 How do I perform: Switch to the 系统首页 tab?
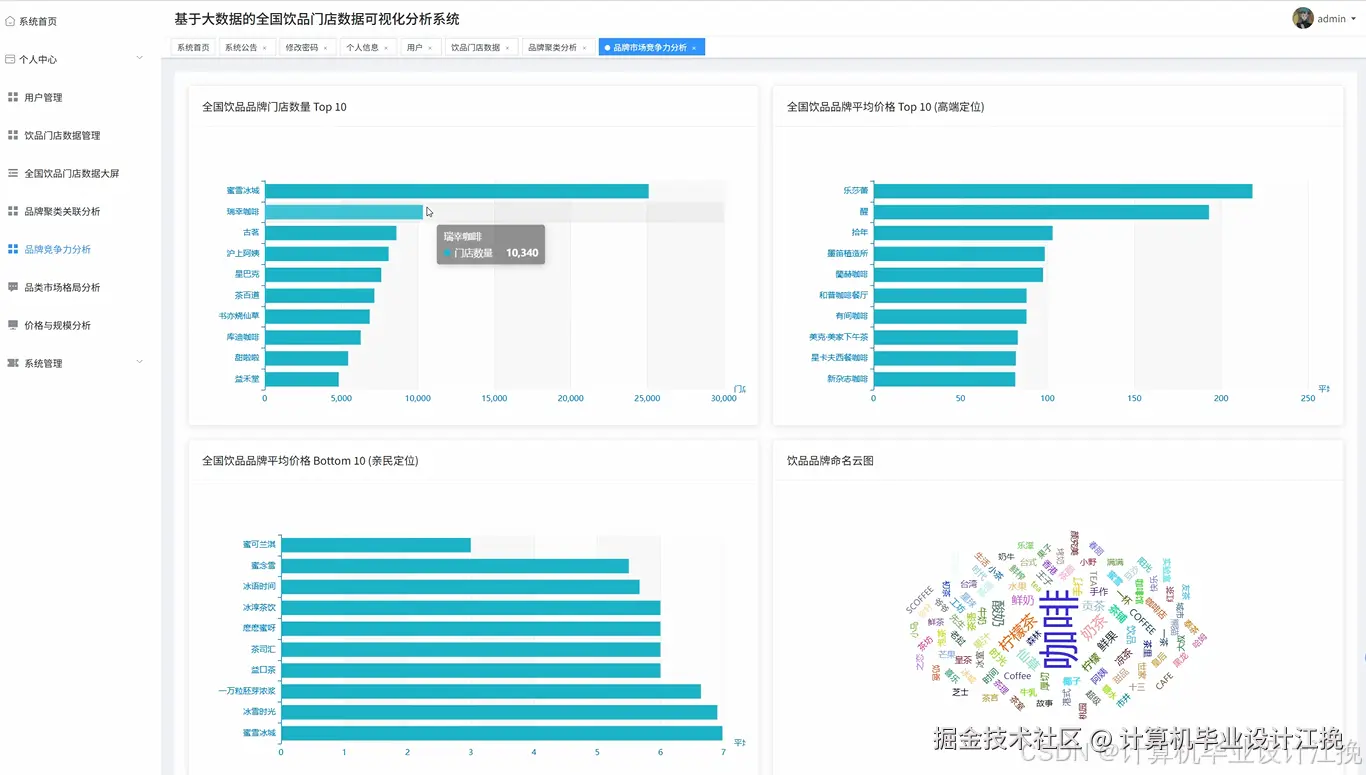[193, 47]
